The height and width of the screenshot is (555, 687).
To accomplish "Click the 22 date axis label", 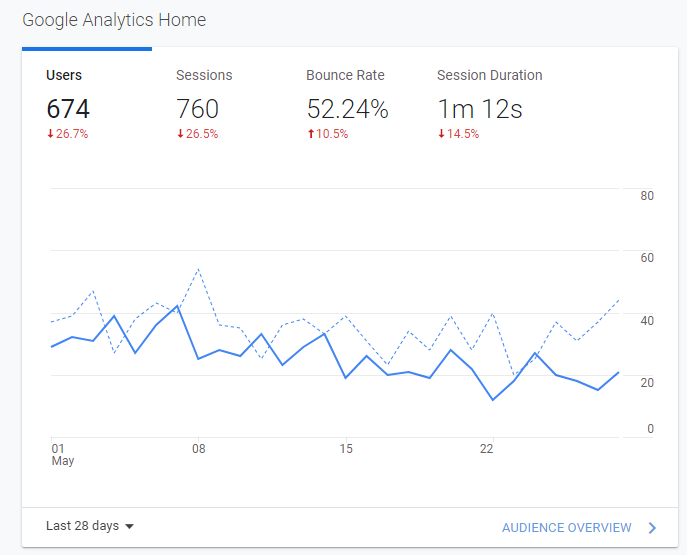I will [486, 449].
